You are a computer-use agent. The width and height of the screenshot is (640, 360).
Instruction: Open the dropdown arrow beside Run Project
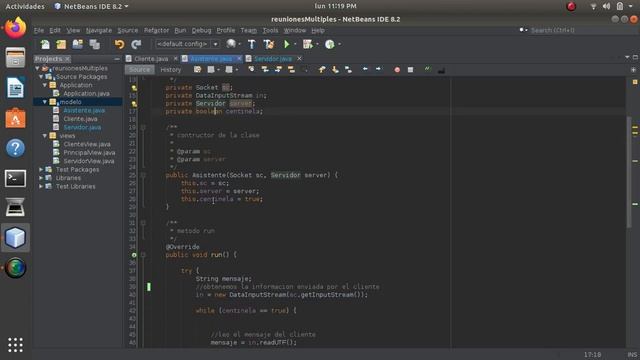[x=295, y=44]
